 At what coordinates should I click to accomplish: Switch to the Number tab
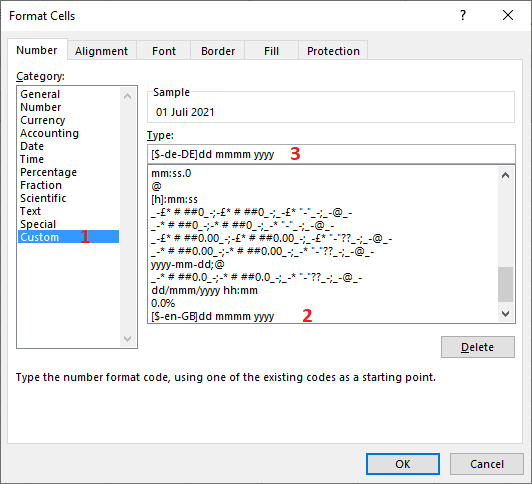tap(37, 50)
